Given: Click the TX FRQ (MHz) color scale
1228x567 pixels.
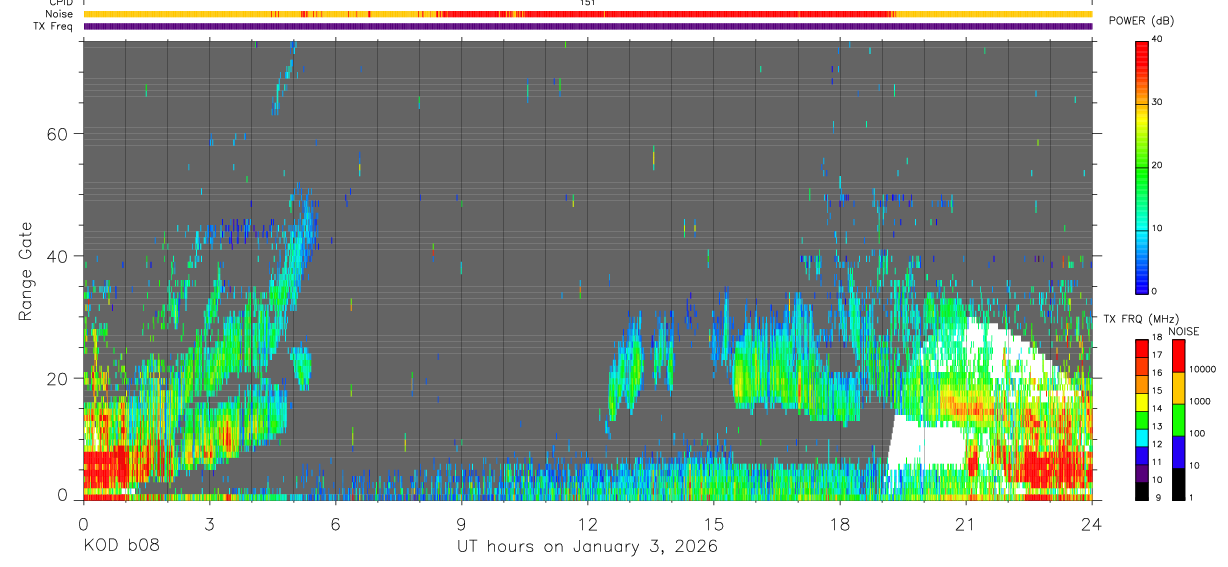Looking at the screenshot, I should pyautogui.click(x=1142, y=419).
